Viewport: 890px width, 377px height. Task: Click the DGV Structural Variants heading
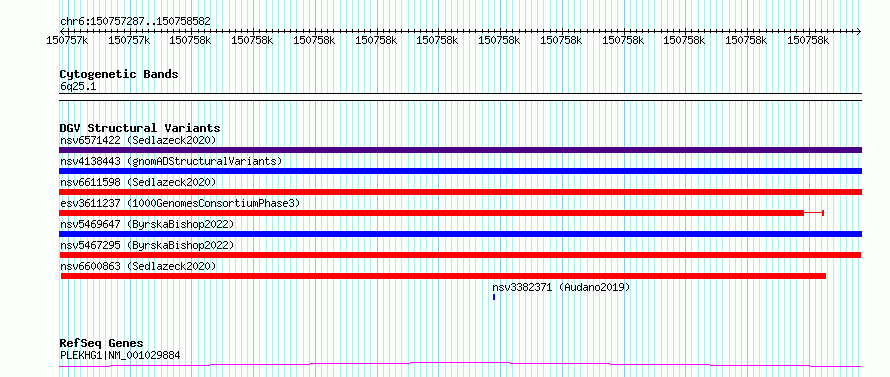140,128
